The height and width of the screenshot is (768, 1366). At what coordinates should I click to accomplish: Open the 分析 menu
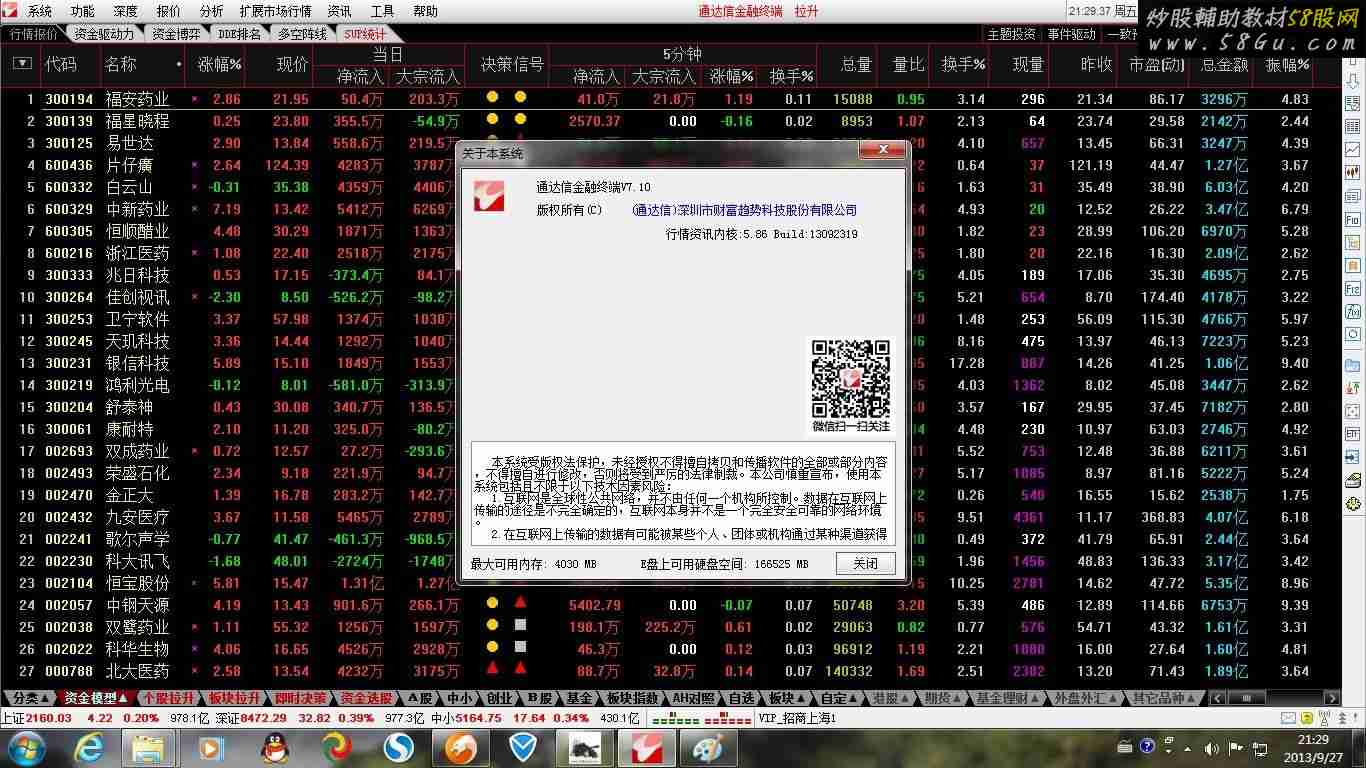(x=211, y=11)
